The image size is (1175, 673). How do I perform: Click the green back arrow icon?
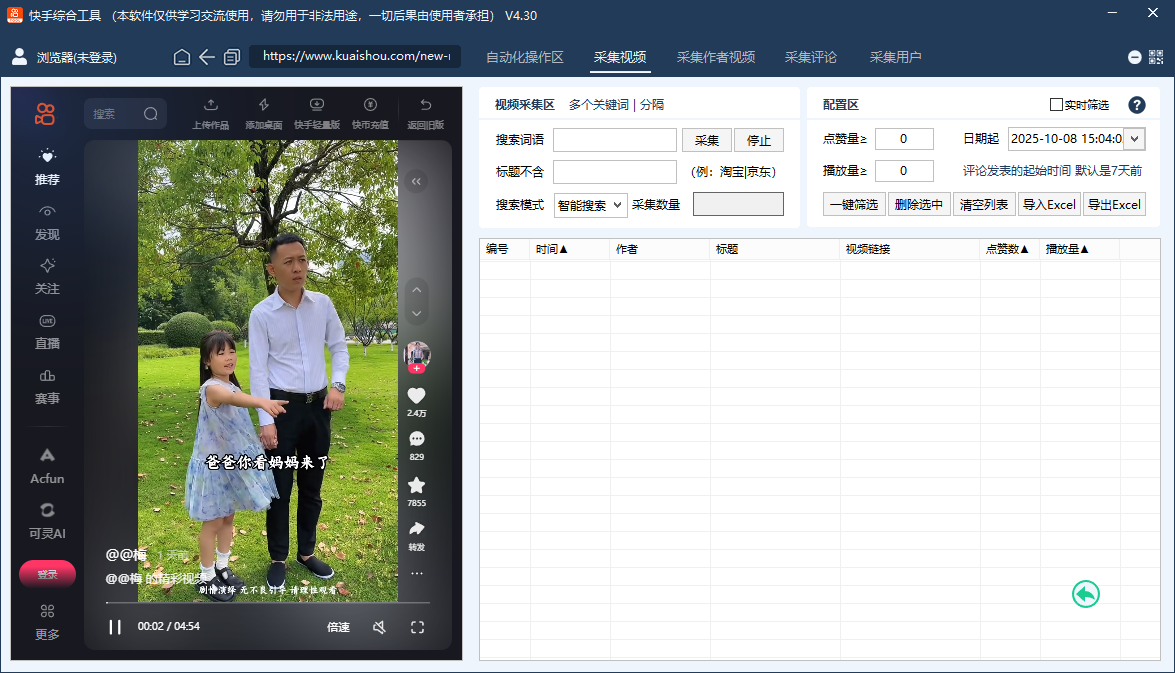[1086, 594]
